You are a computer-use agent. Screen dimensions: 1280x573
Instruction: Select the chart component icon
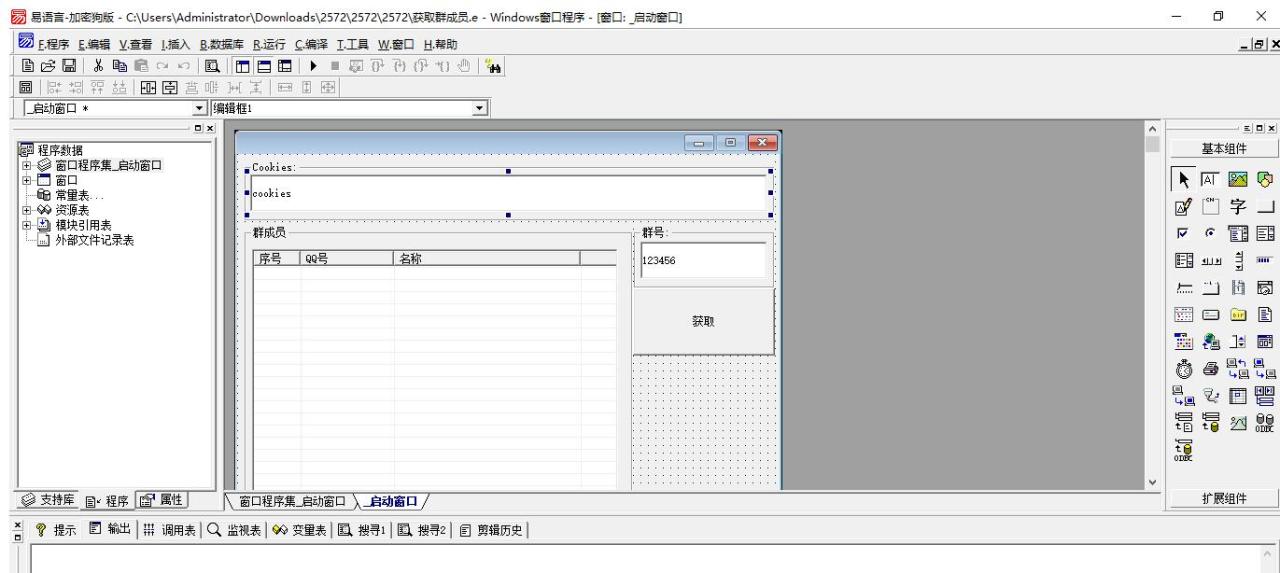1238,423
